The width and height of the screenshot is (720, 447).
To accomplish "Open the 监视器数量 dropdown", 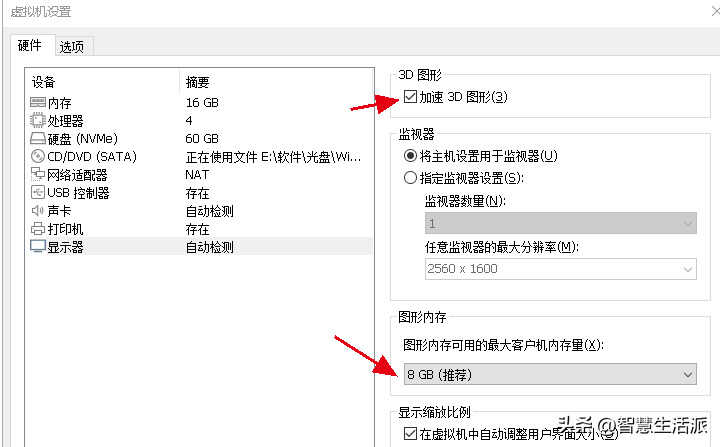I will point(560,223).
